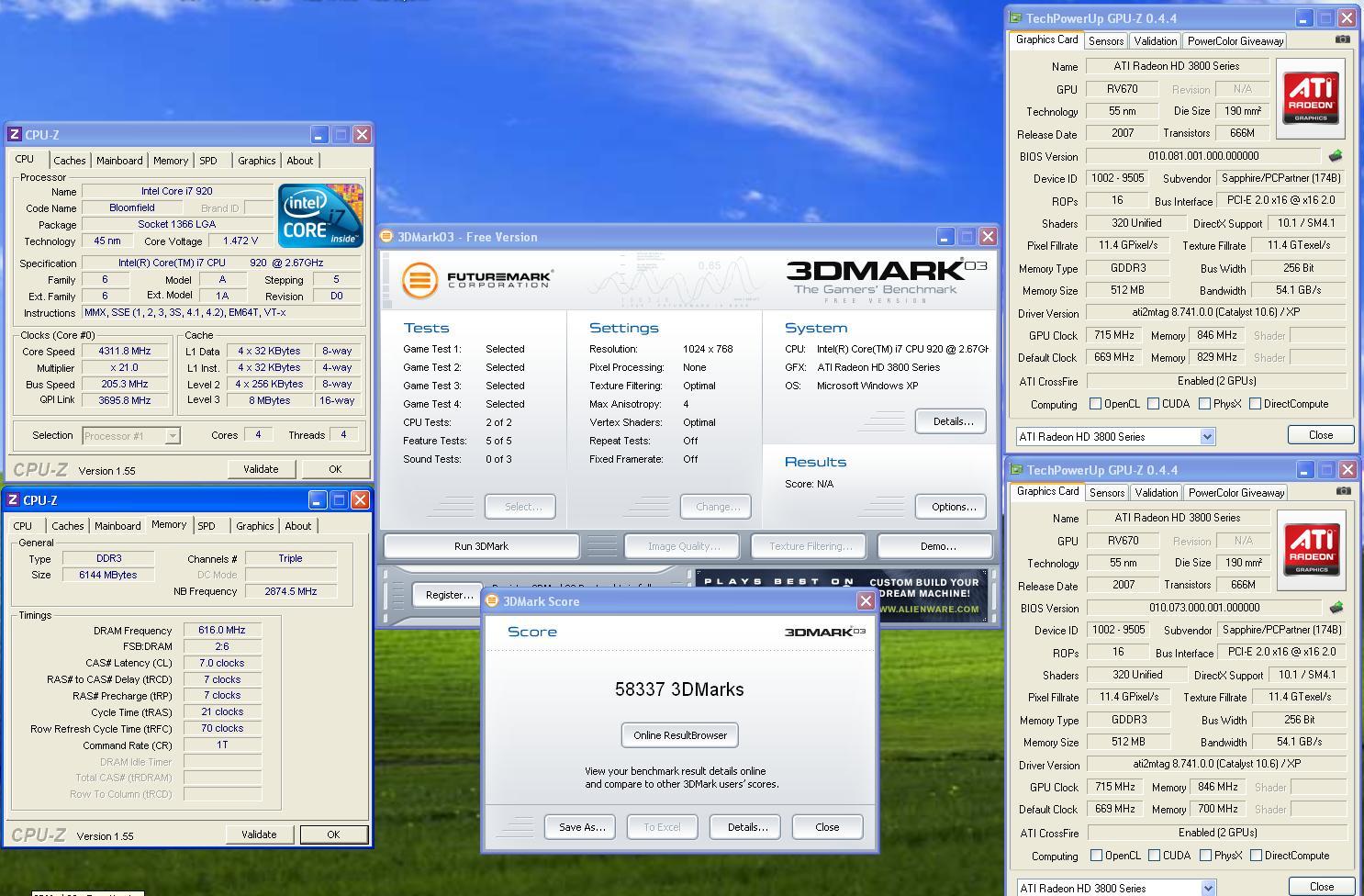Image resolution: width=1364 pixels, height=896 pixels.
Task: Click the camera screenshot icon in bottom GPU-Z window
Action: [x=1343, y=491]
